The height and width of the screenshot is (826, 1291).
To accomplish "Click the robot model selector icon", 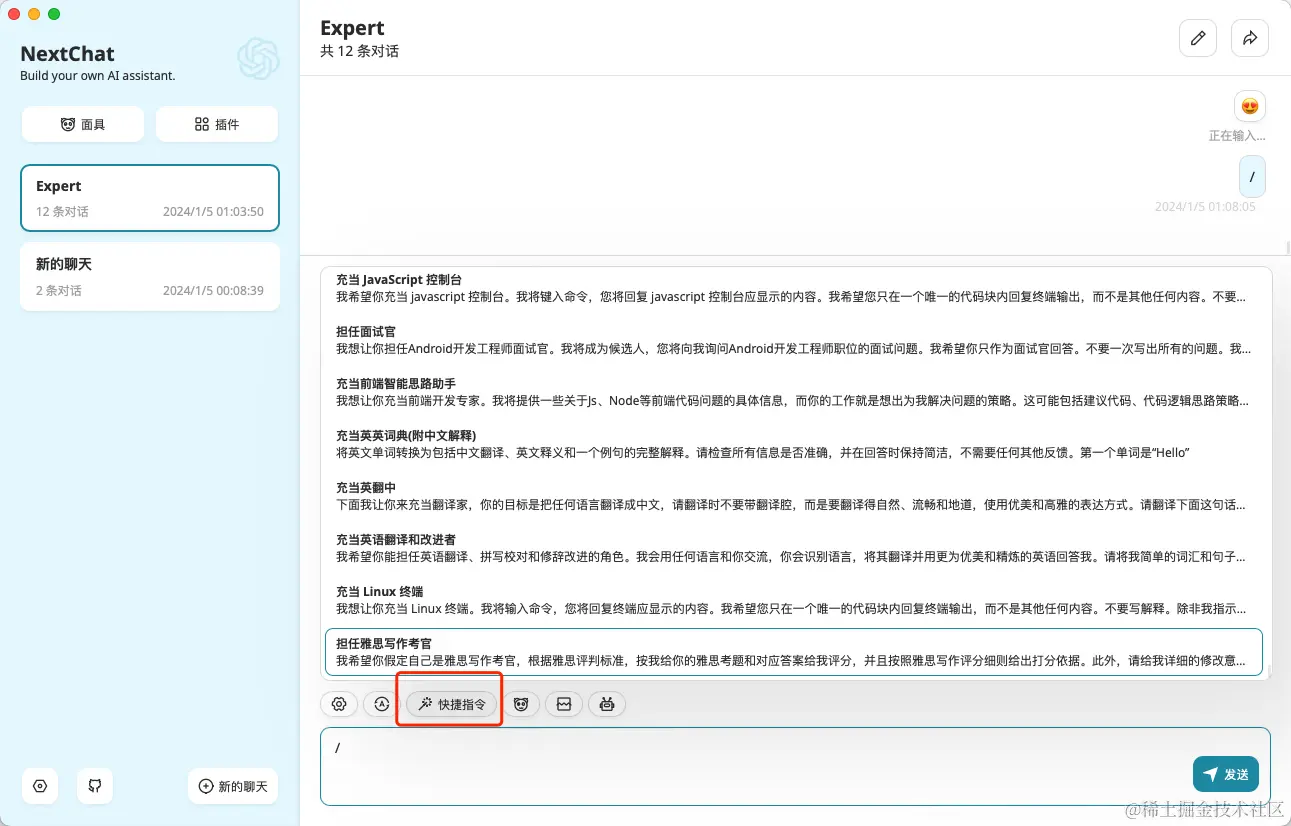I will click(606, 704).
